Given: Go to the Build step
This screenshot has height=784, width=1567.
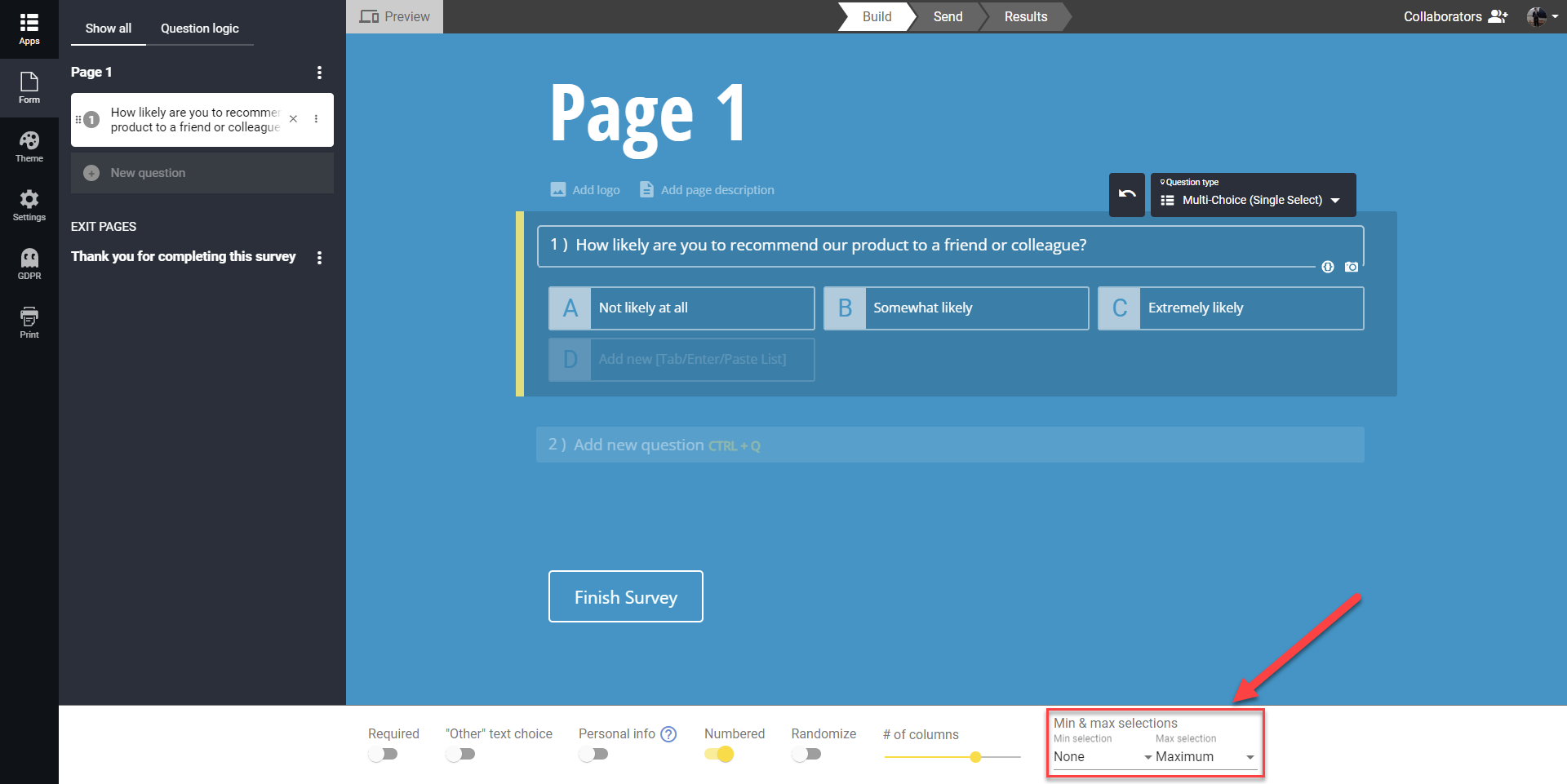Looking at the screenshot, I should point(877,16).
